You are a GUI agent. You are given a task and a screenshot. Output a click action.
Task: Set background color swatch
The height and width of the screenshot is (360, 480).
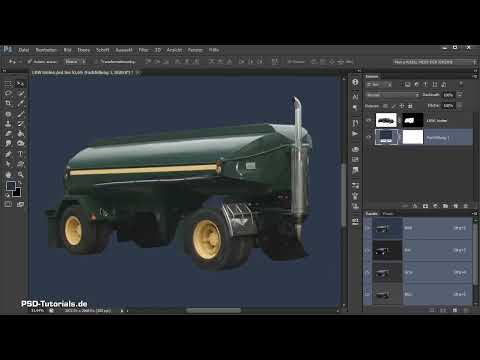tap(17, 193)
